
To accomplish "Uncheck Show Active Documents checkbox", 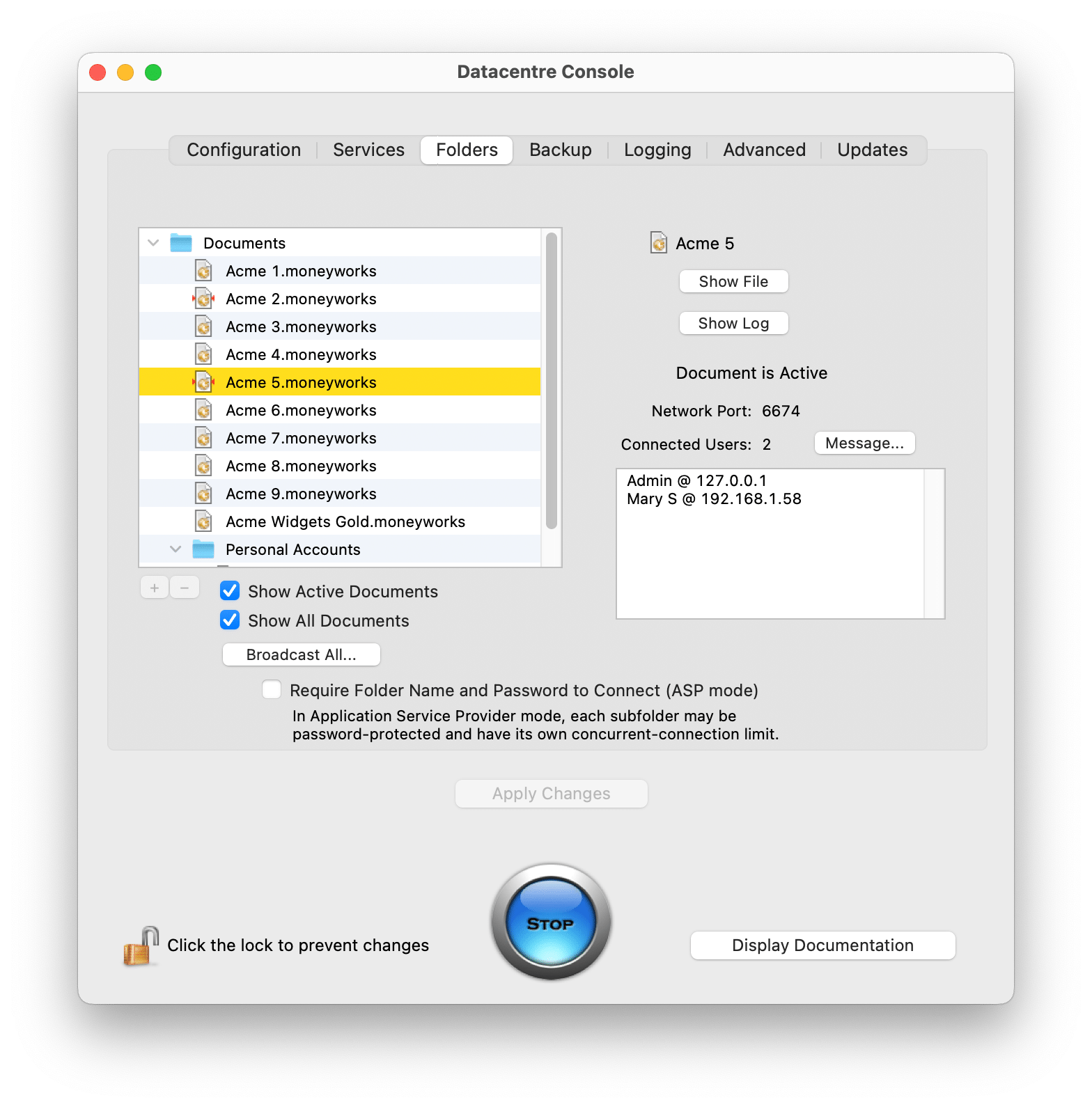I will pyautogui.click(x=230, y=591).
